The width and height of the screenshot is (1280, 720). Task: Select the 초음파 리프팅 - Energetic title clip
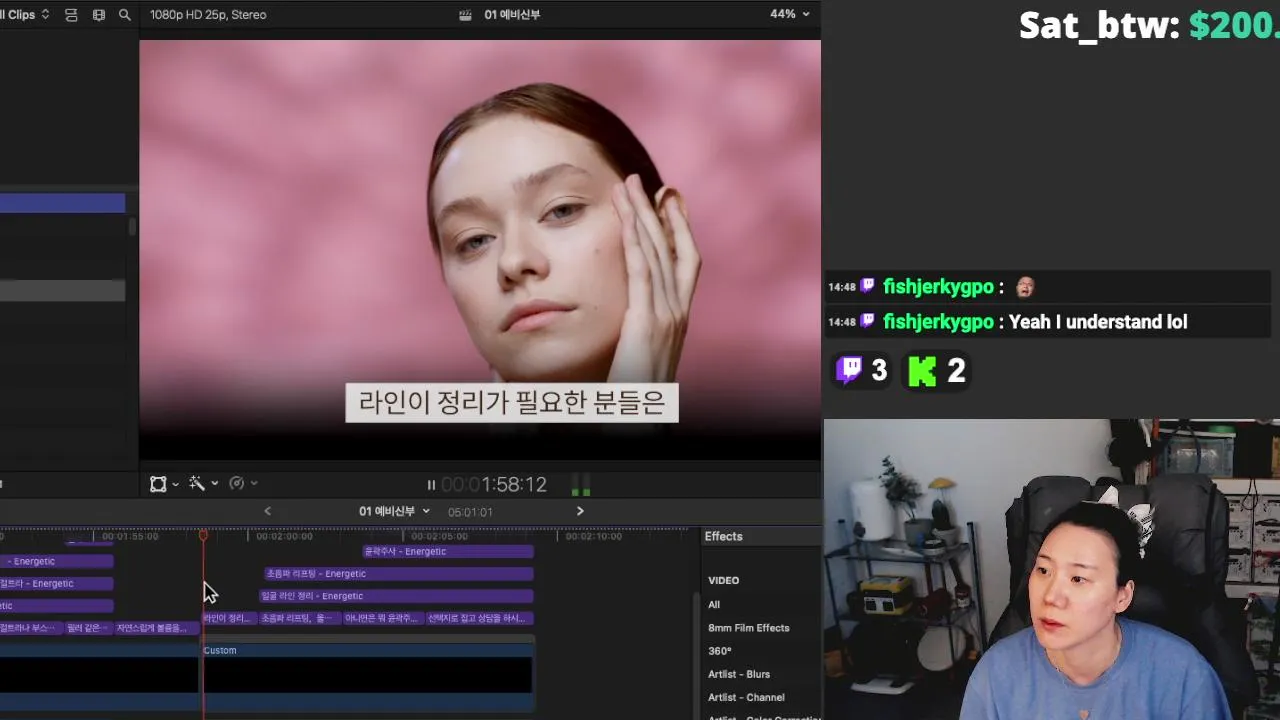(x=399, y=574)
